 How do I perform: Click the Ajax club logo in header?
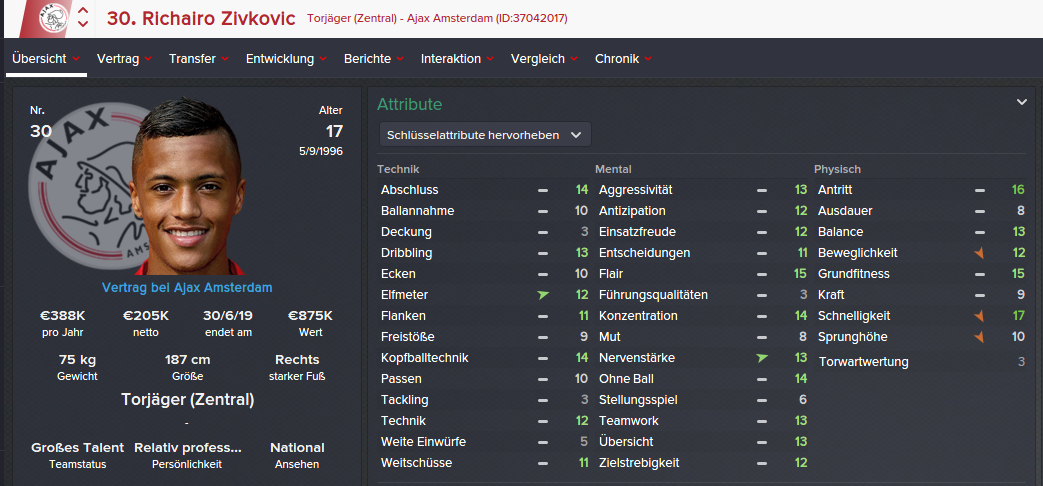pos(52,17)
